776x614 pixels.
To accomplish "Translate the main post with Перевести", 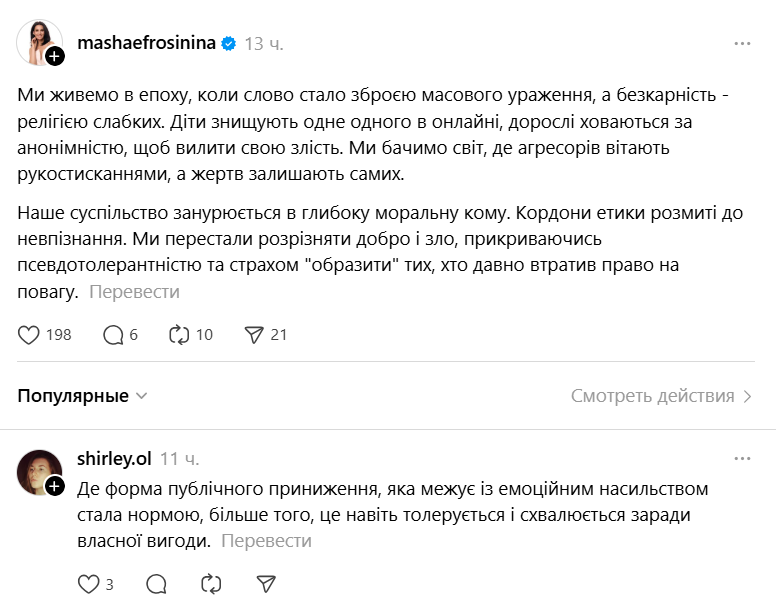I will pyautogui.click(x=134, y=292).
